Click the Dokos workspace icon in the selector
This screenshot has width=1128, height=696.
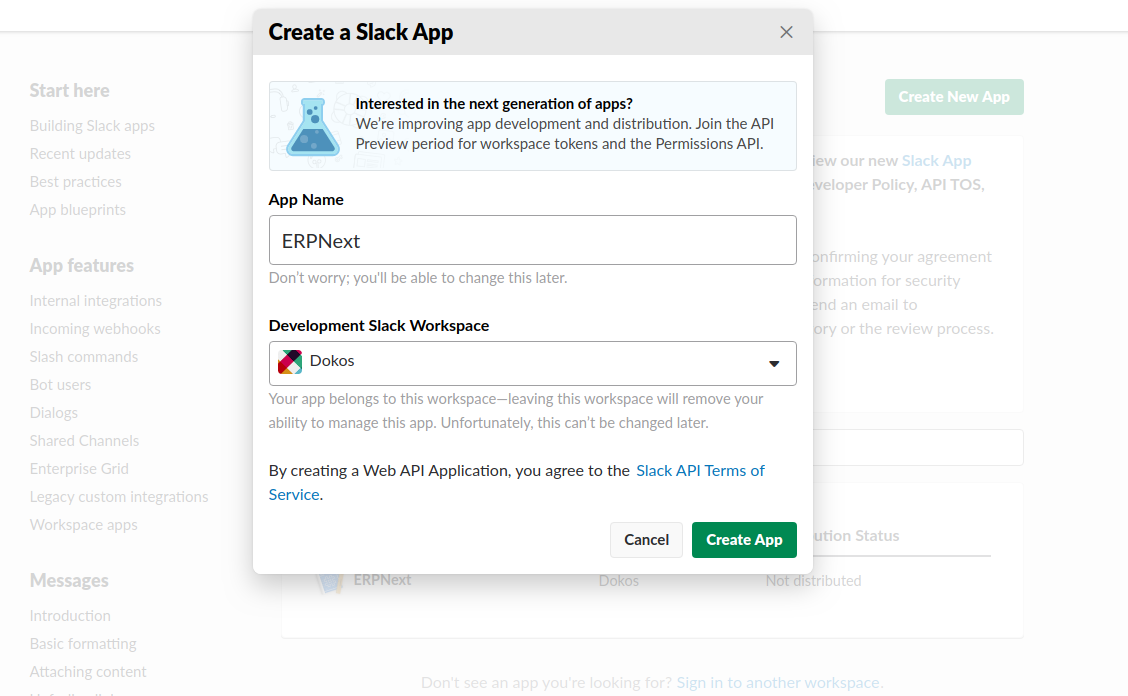point(290,362)
